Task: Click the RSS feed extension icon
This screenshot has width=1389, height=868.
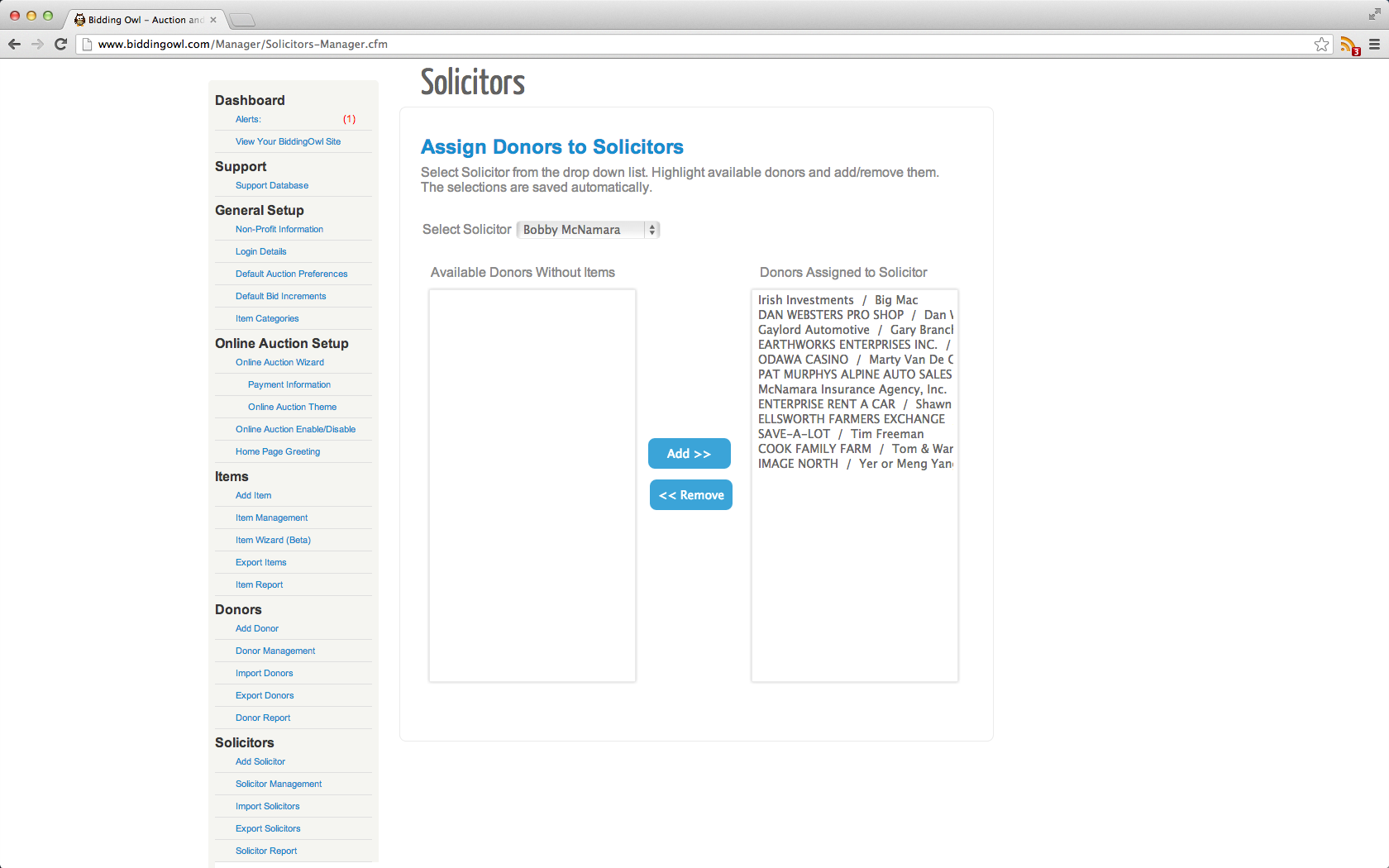Action: tap(1348, 45)
